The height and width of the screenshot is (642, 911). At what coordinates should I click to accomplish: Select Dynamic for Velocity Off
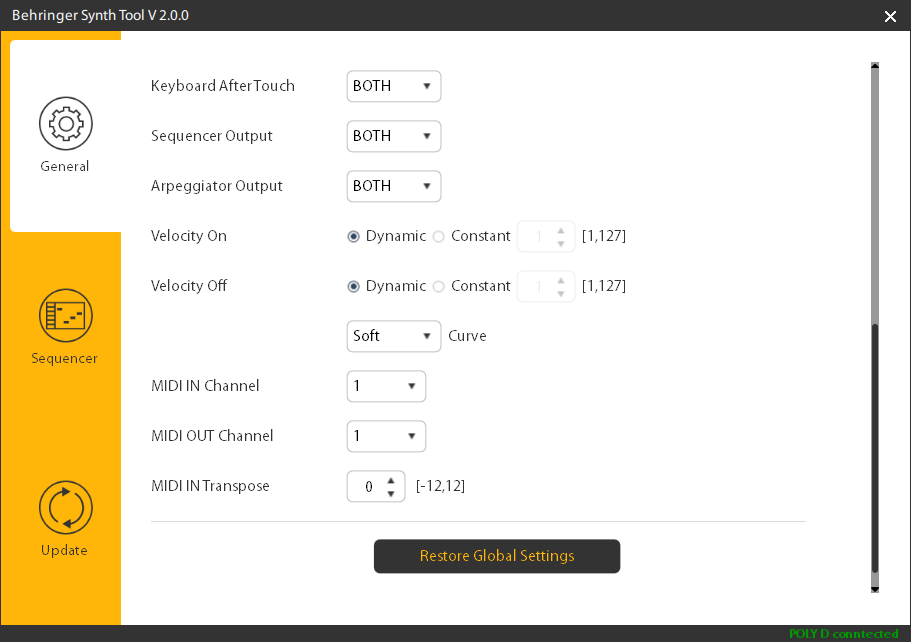[x=354, y=286]
